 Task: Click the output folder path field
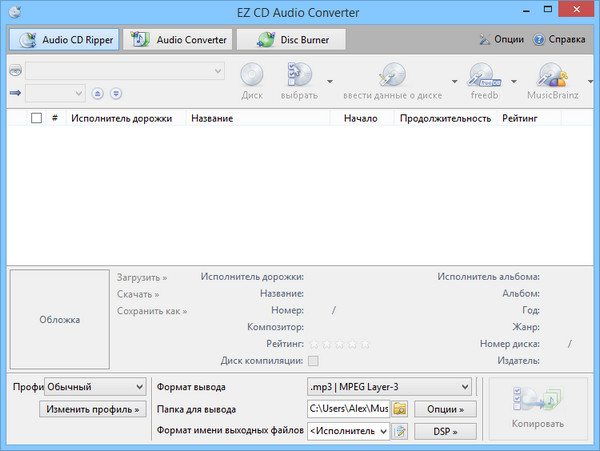tap(348, 409)
